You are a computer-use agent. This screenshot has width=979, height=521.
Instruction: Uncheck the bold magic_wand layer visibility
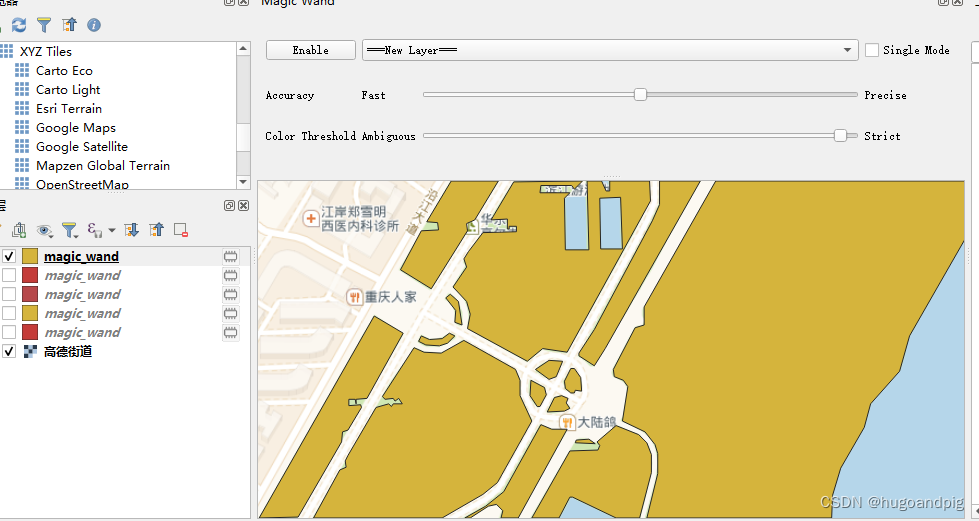click(x=9, y=256)
